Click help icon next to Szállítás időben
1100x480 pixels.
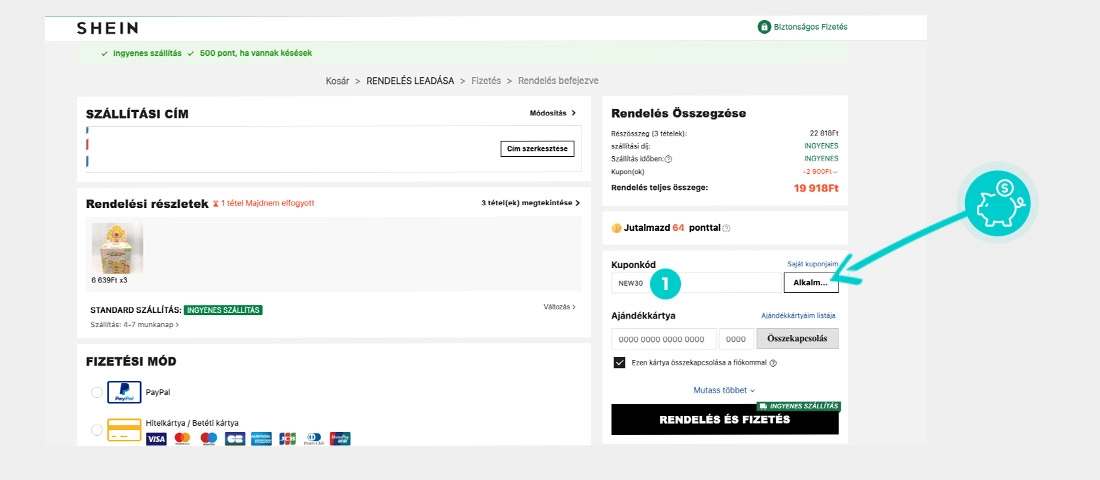669,159
